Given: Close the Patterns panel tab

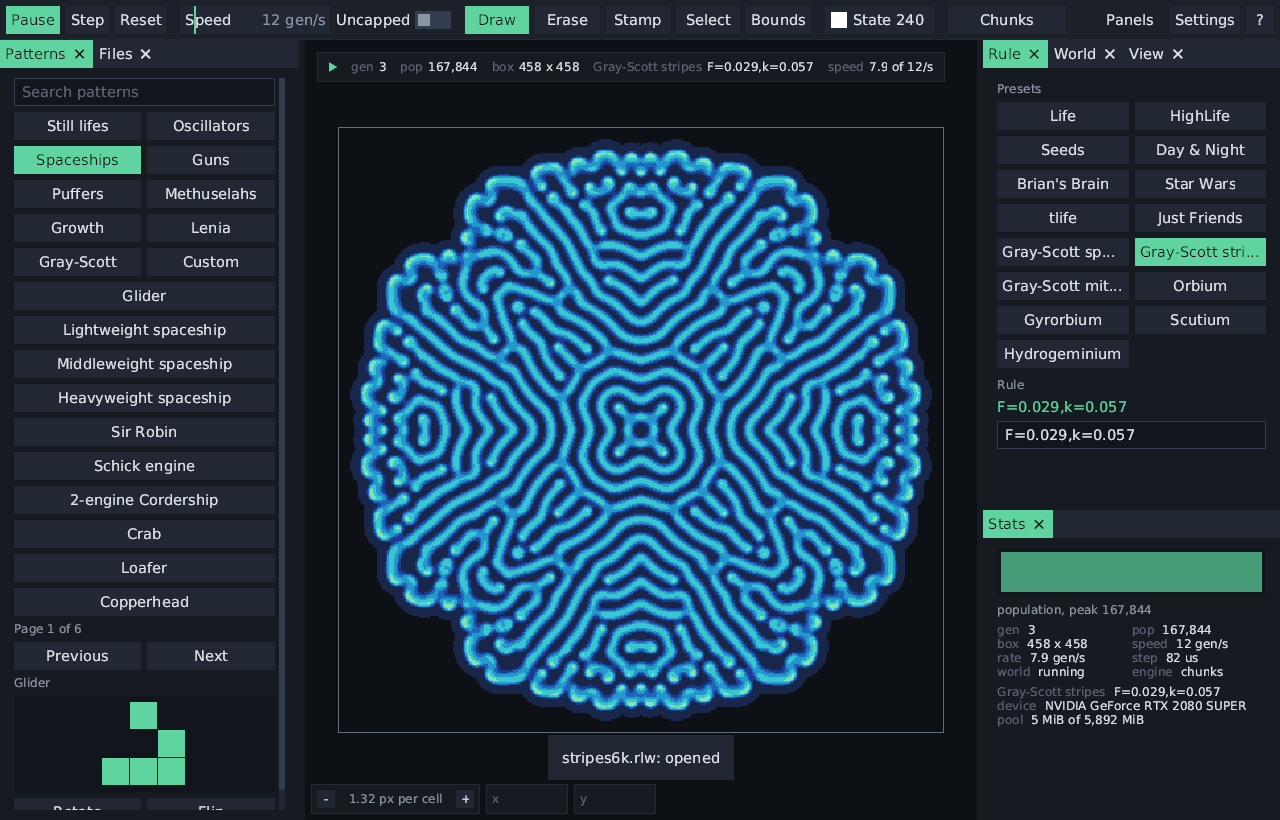Looking at the screenshot, I should (x=79, y=54).
